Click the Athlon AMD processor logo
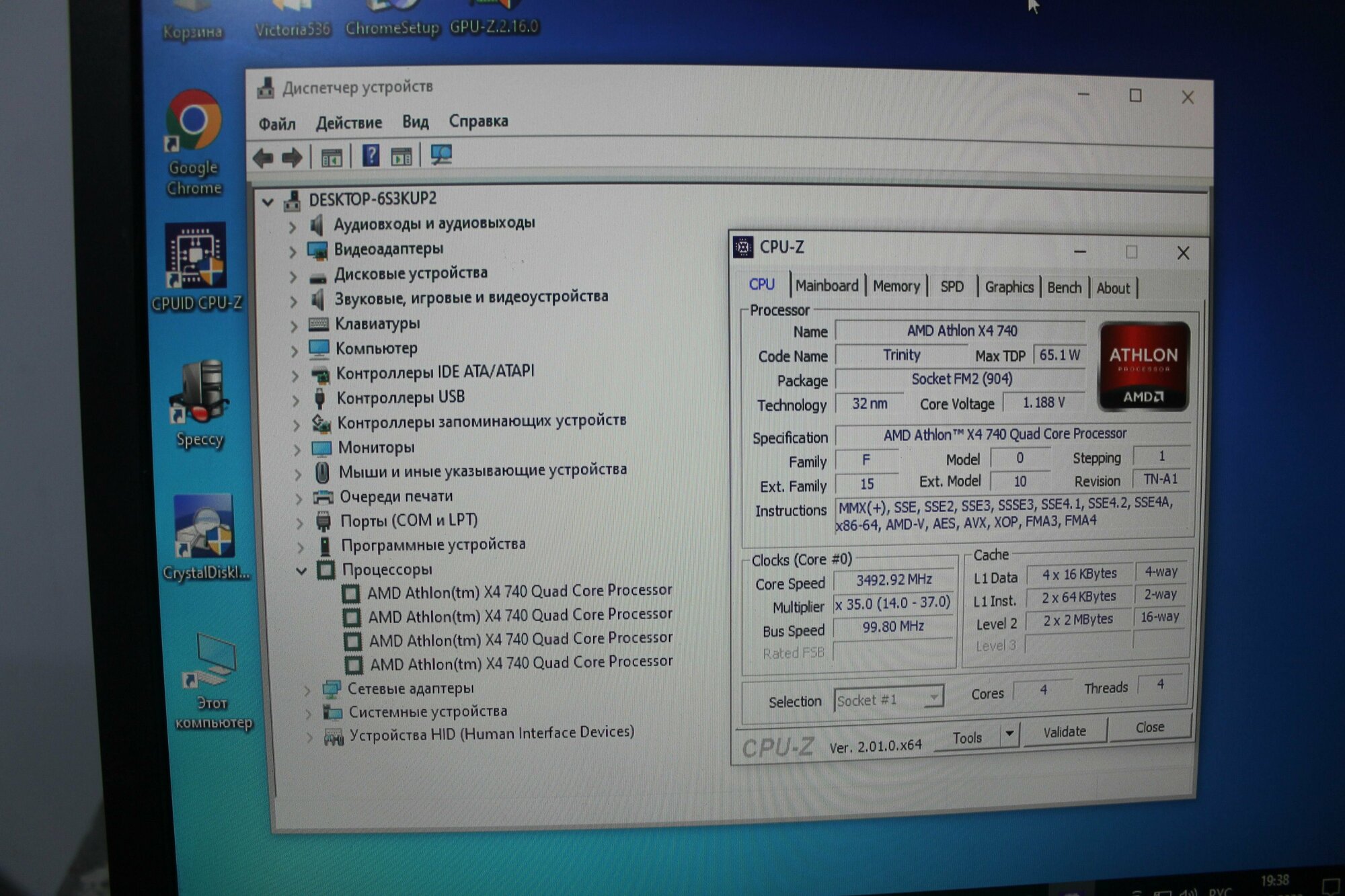 [1143, 366]
